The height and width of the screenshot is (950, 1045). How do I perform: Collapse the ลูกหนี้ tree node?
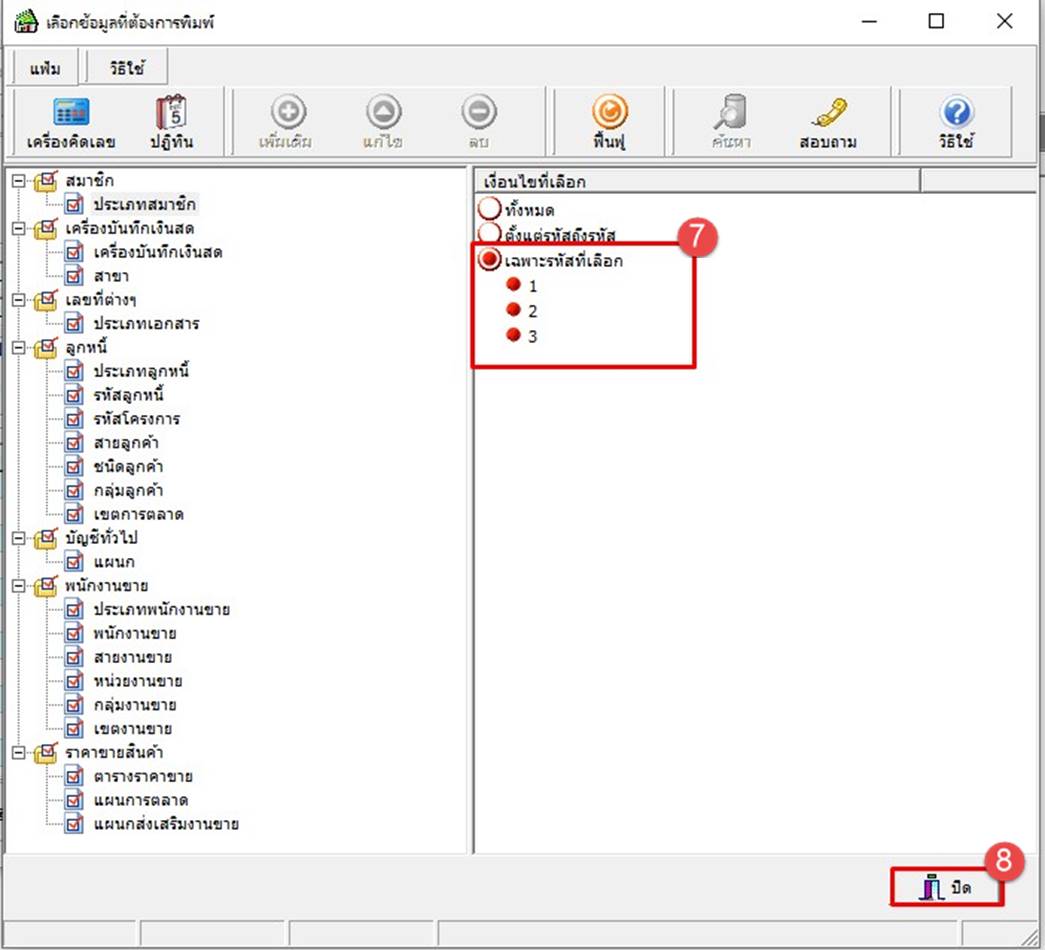17,348
